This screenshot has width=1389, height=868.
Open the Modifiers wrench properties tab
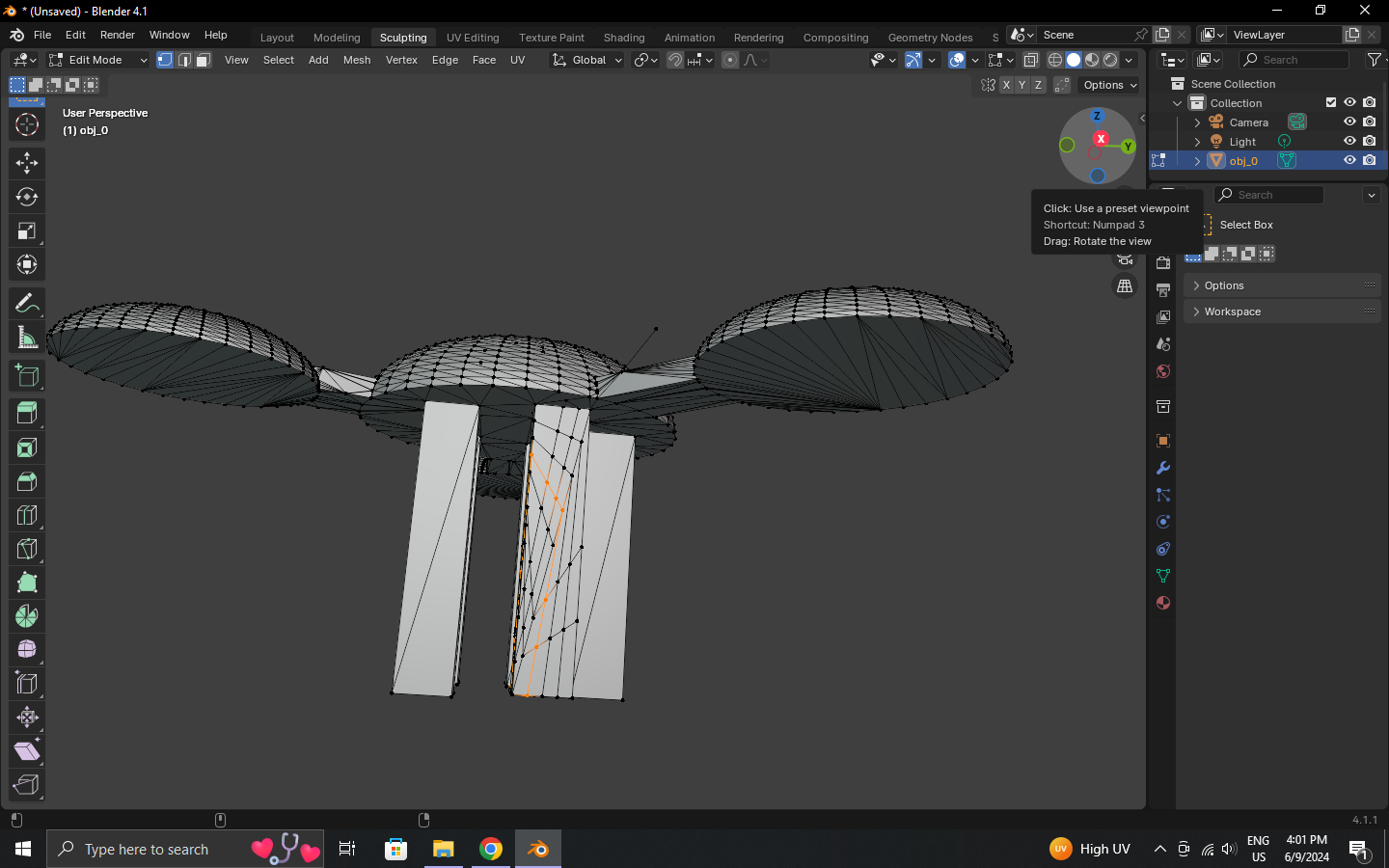[x=1163, y=468]
